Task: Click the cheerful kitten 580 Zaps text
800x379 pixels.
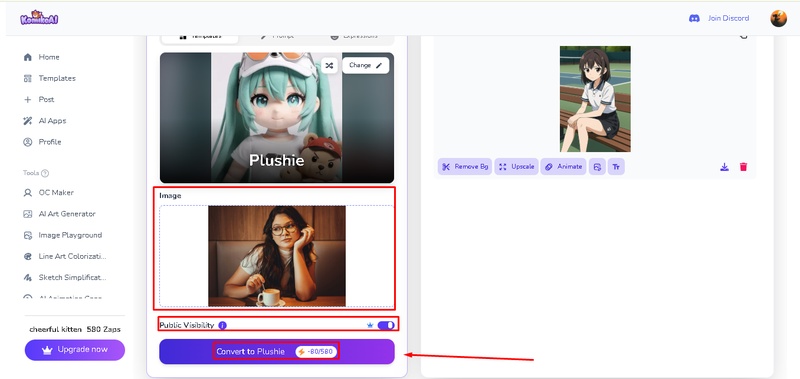Action: tap(75, 330)
